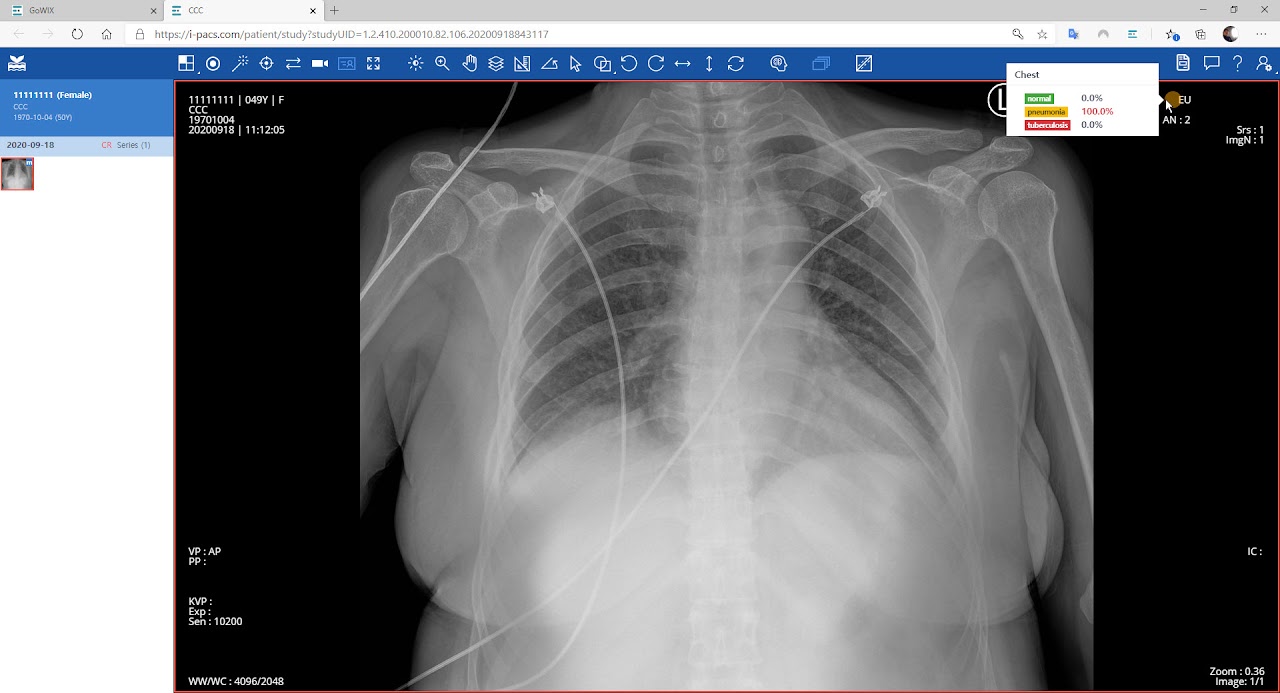Click the brightness/window level tool
The height and width of the screenshot is (693, 1280).
tap(415, 64)
